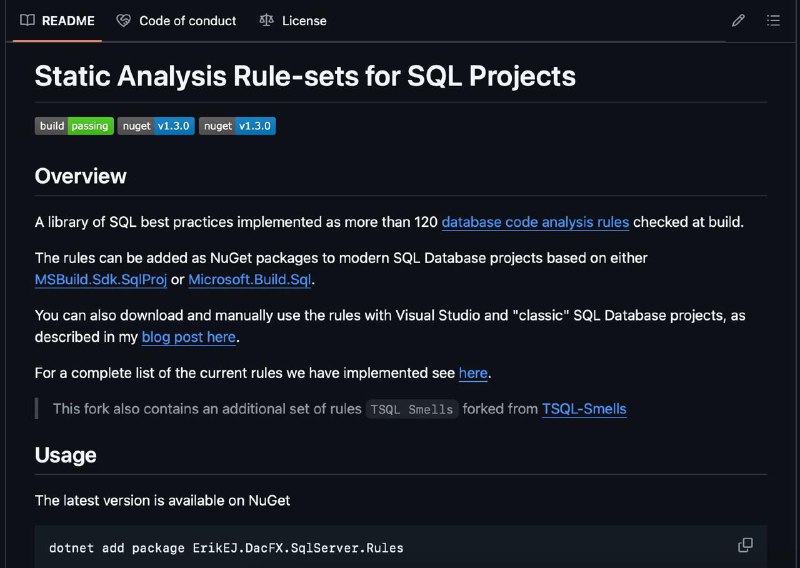Open the first nuget v1.3.0 badge

click(156, 126)
